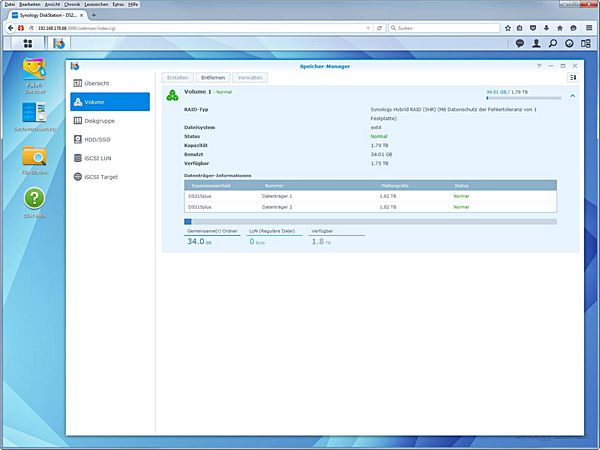Open the Firefox chat bubble icon
Image resolution: width=600 pixels, height=450 pixels.
[x=573, y=28]
